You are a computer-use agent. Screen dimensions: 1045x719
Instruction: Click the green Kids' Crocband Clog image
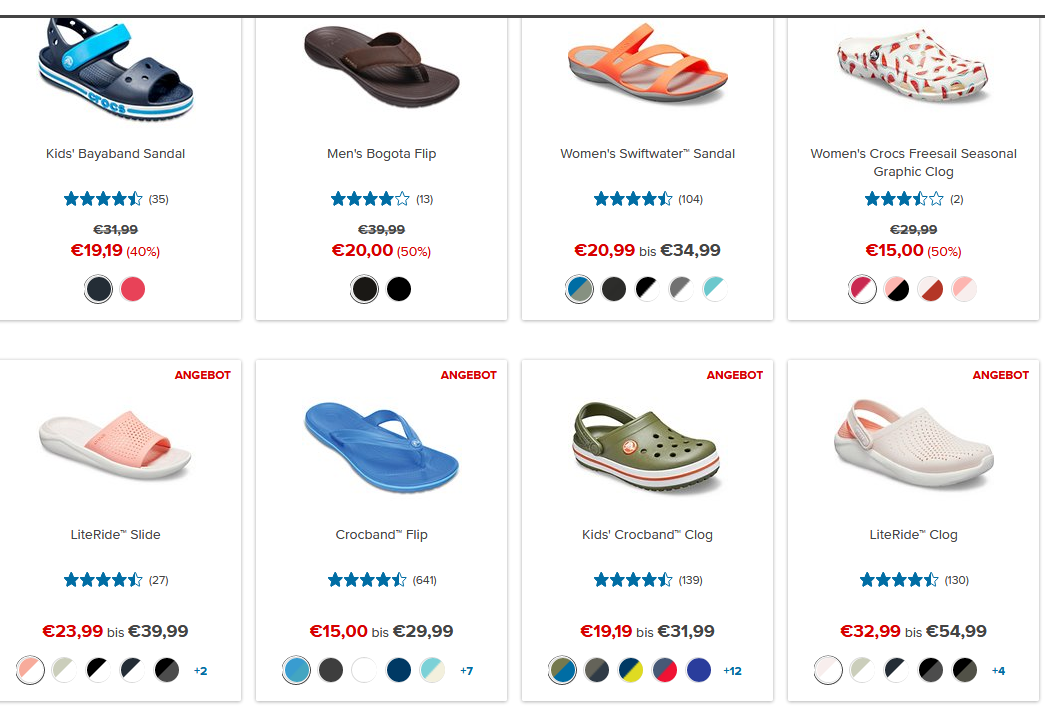coord(646,448)
